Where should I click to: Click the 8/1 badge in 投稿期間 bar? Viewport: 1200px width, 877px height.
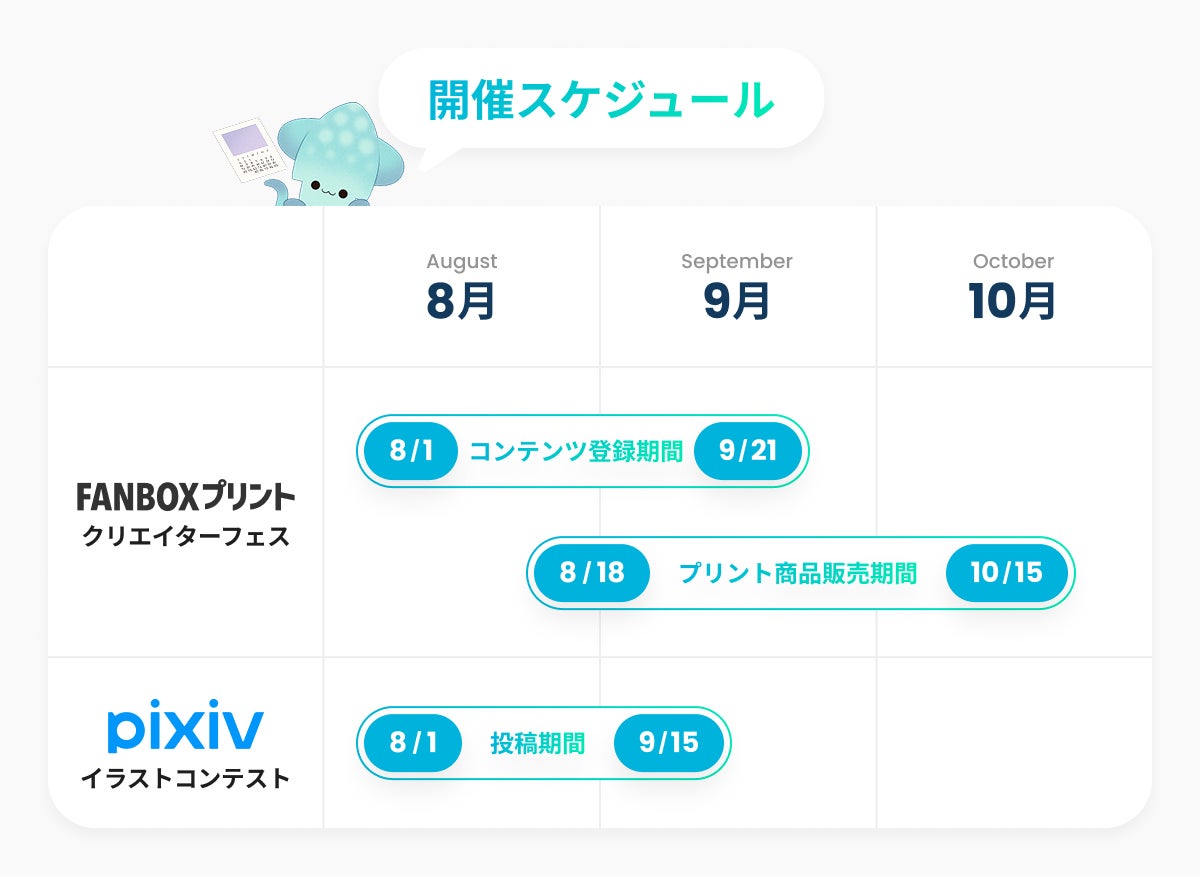[x=413, y=743]
